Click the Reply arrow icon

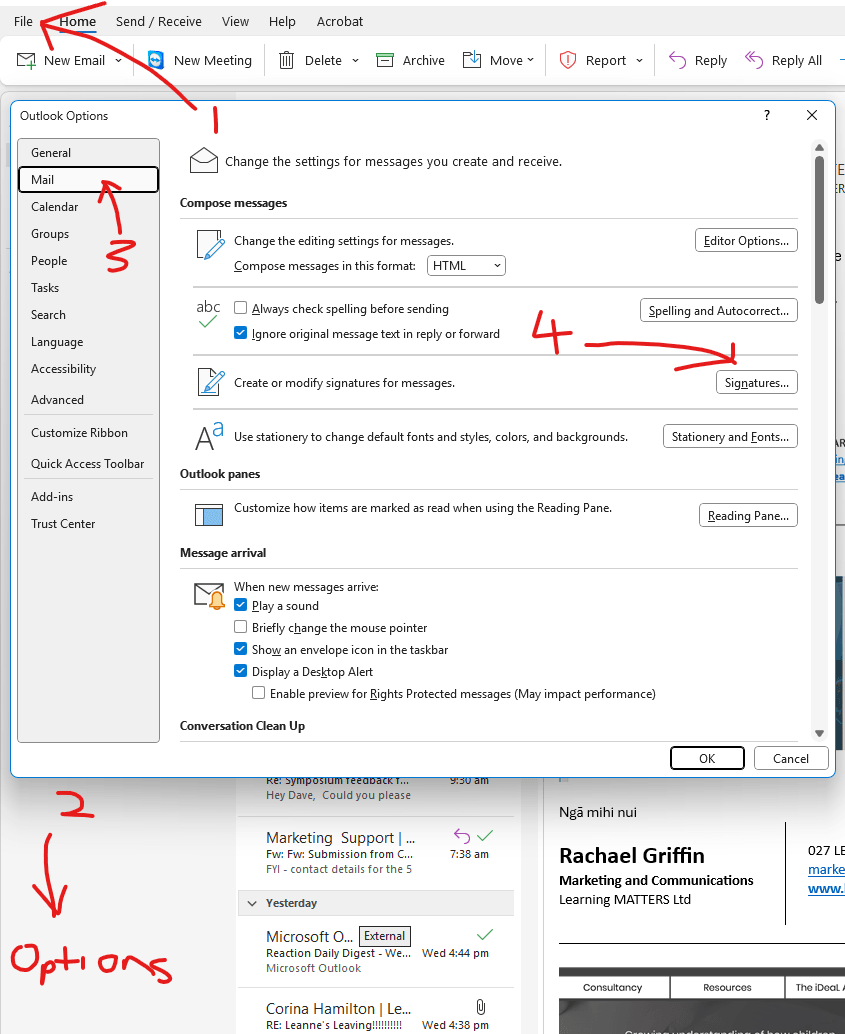[x=677, y=60]
